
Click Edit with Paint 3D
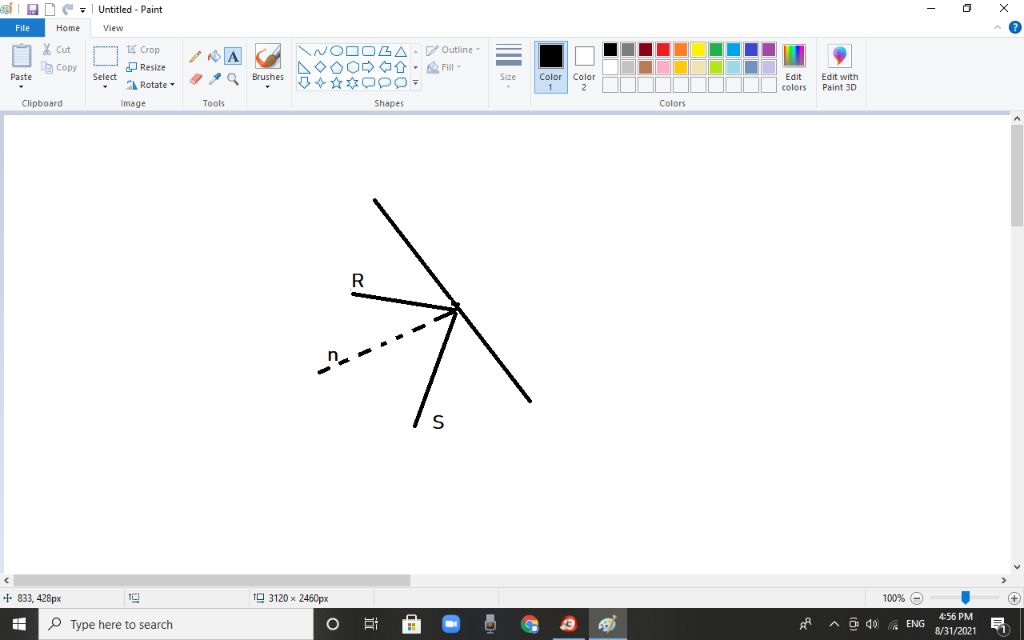pyautogui.click(x=840, y=67)
